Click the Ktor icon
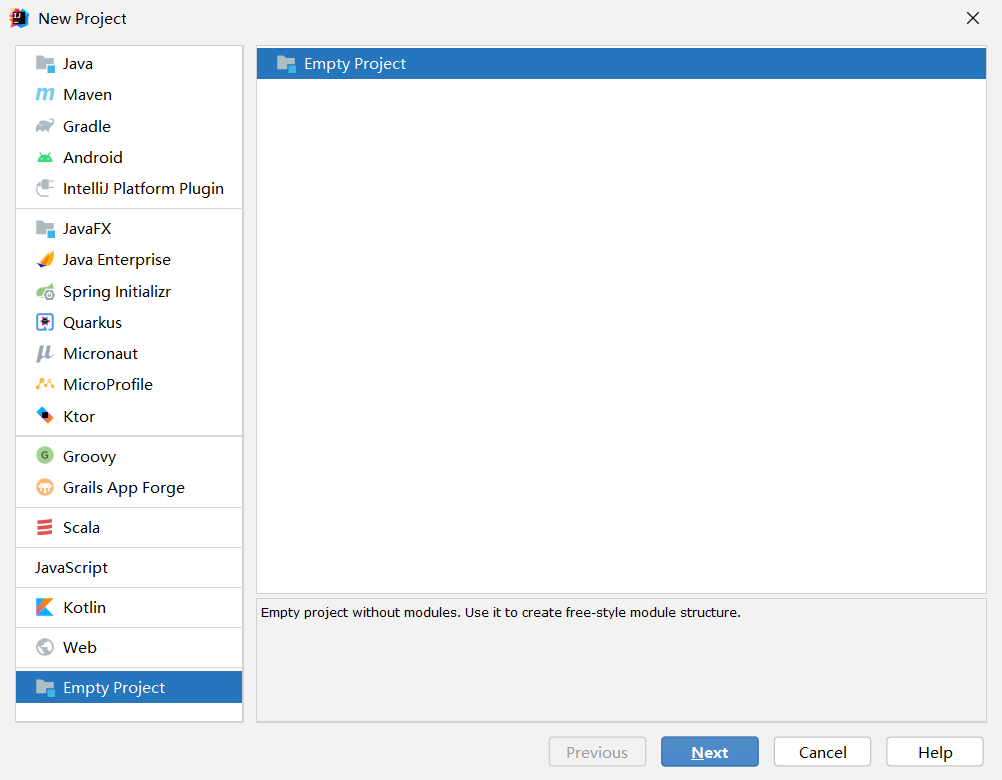This screenshot has height=780, width=1002. 45,416
